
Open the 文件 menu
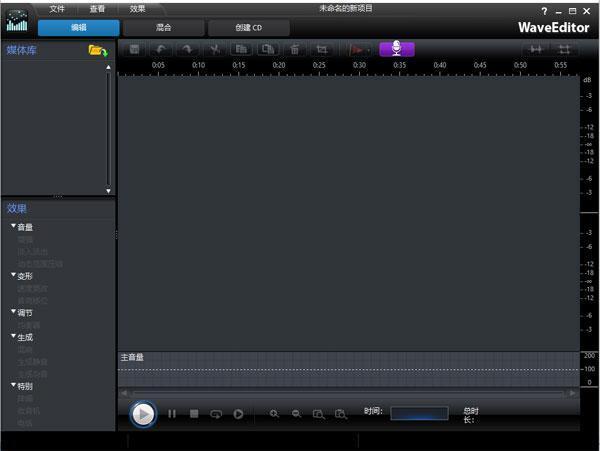(57, 8)
